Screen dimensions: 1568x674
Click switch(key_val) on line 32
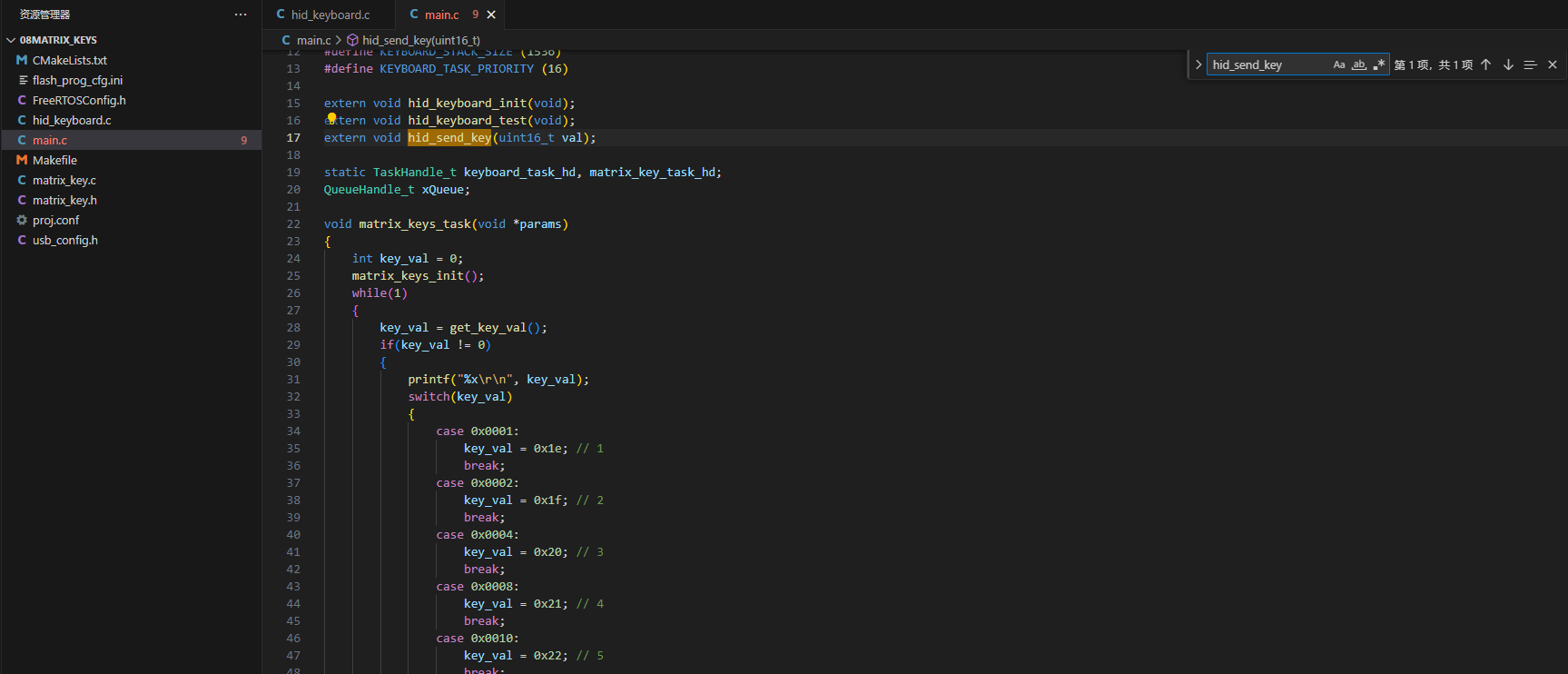460,397
